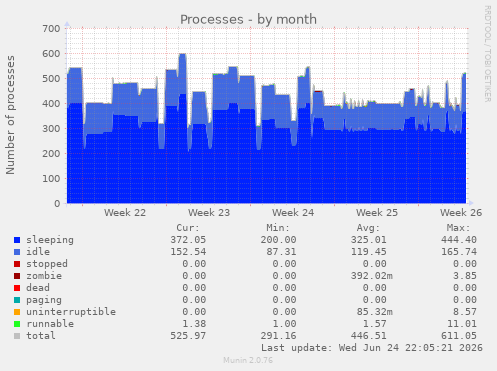Click runnable current value 1.38
This screenshot has width=497, height=371.
194,324
